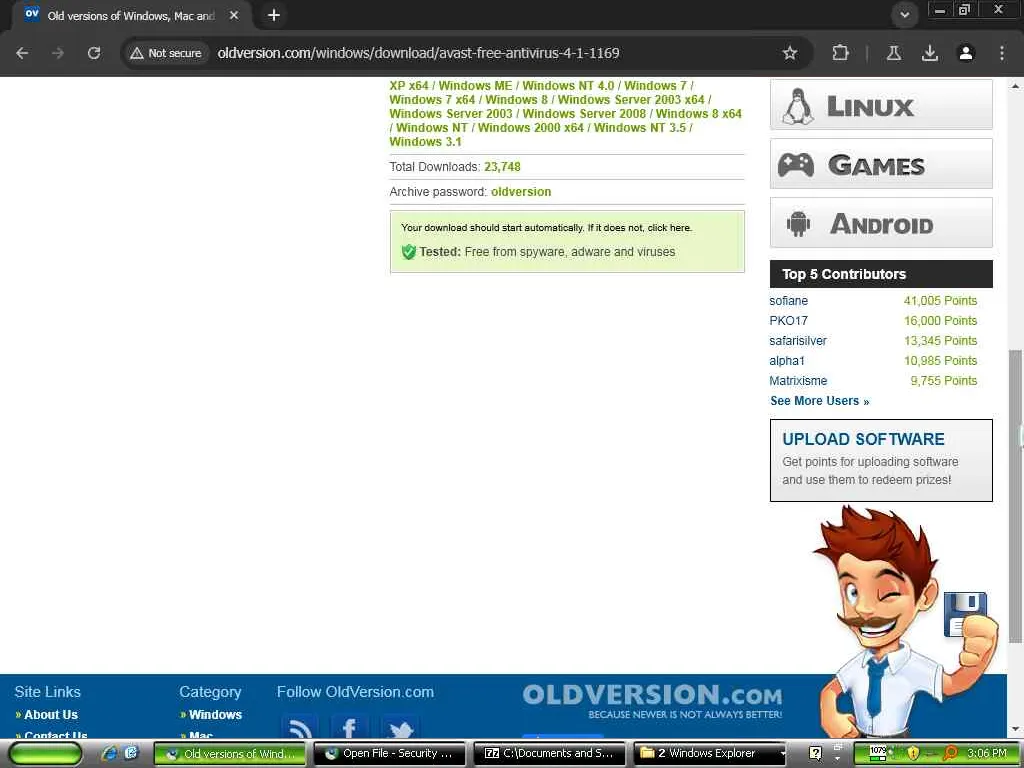1024x768 pixels.
Task: Open the Chrome three-dot menu
Action: pos(1002,53)
